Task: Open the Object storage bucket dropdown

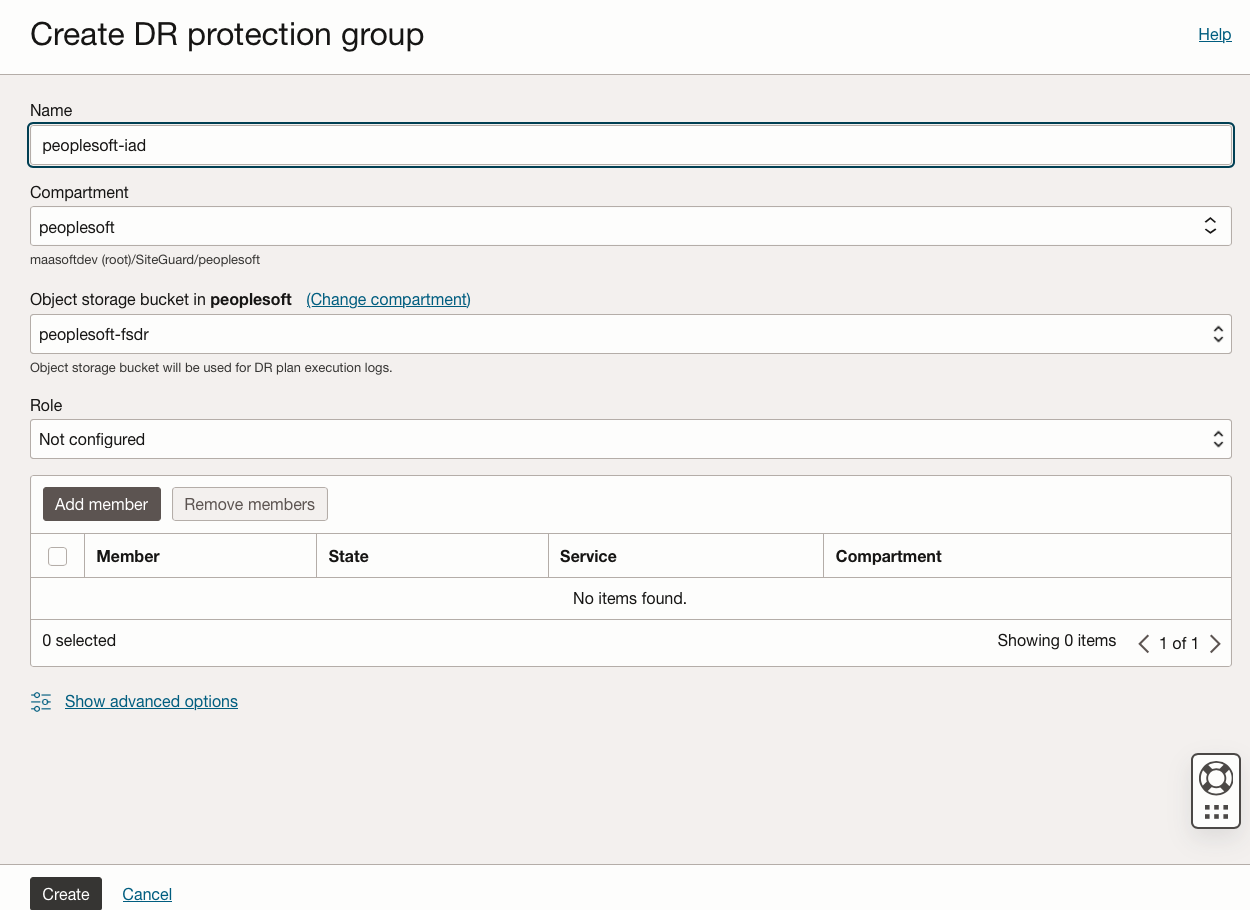Action: pyautogui.click(x=630, y=333)
